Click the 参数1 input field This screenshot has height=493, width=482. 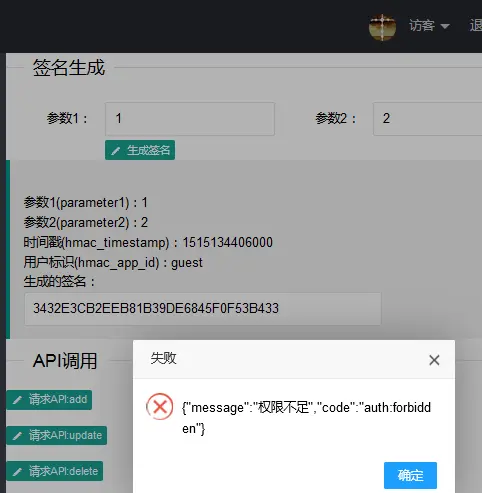tap(190, 119)
